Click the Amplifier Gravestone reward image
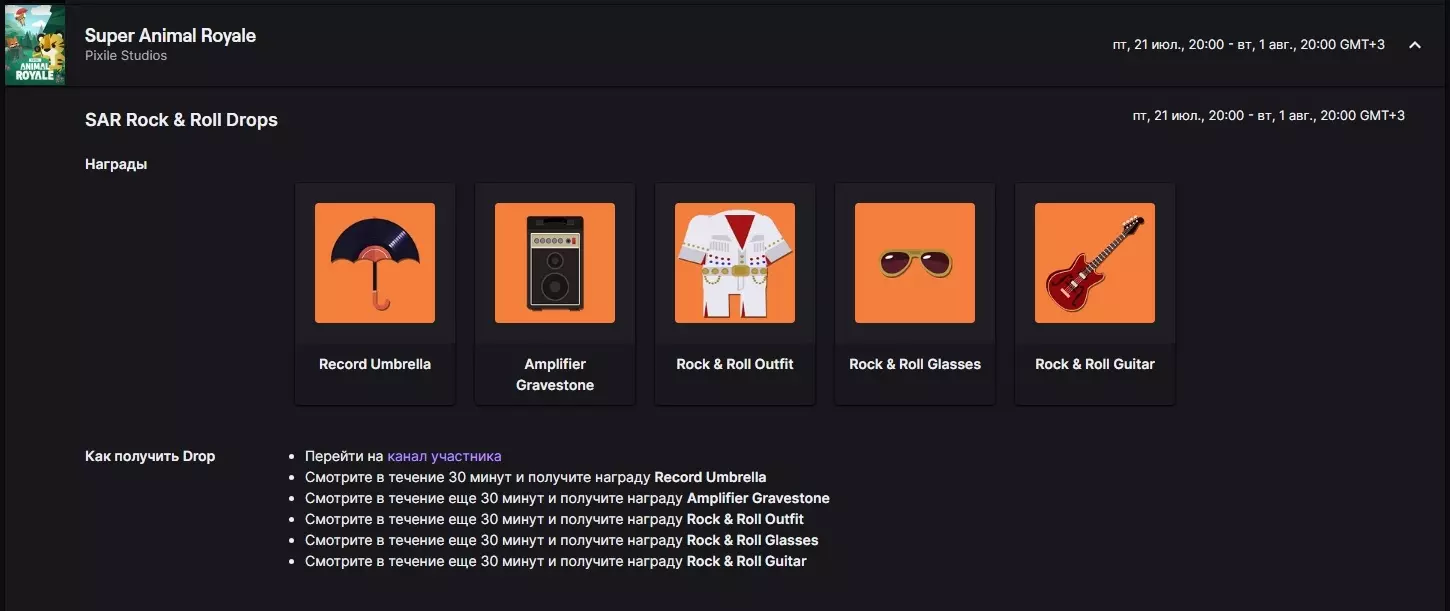Screen dimensions: 1450x611 (555, 263)
